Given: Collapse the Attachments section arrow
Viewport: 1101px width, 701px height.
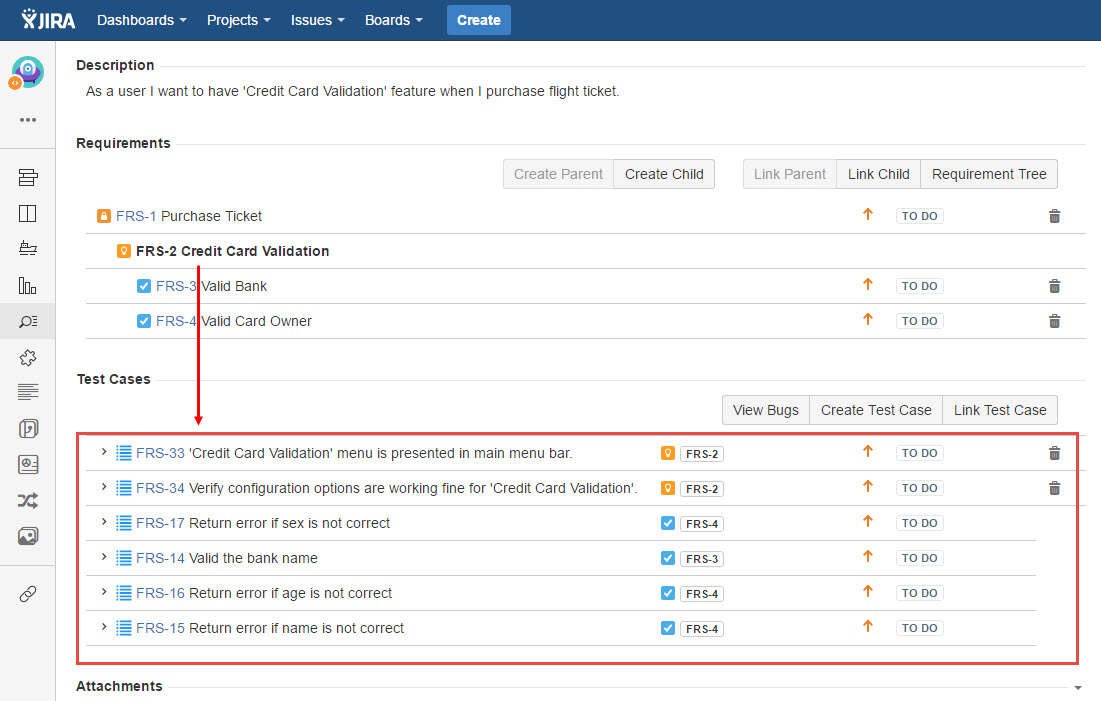Looking at the screenshot, I should click(1078, 688).
